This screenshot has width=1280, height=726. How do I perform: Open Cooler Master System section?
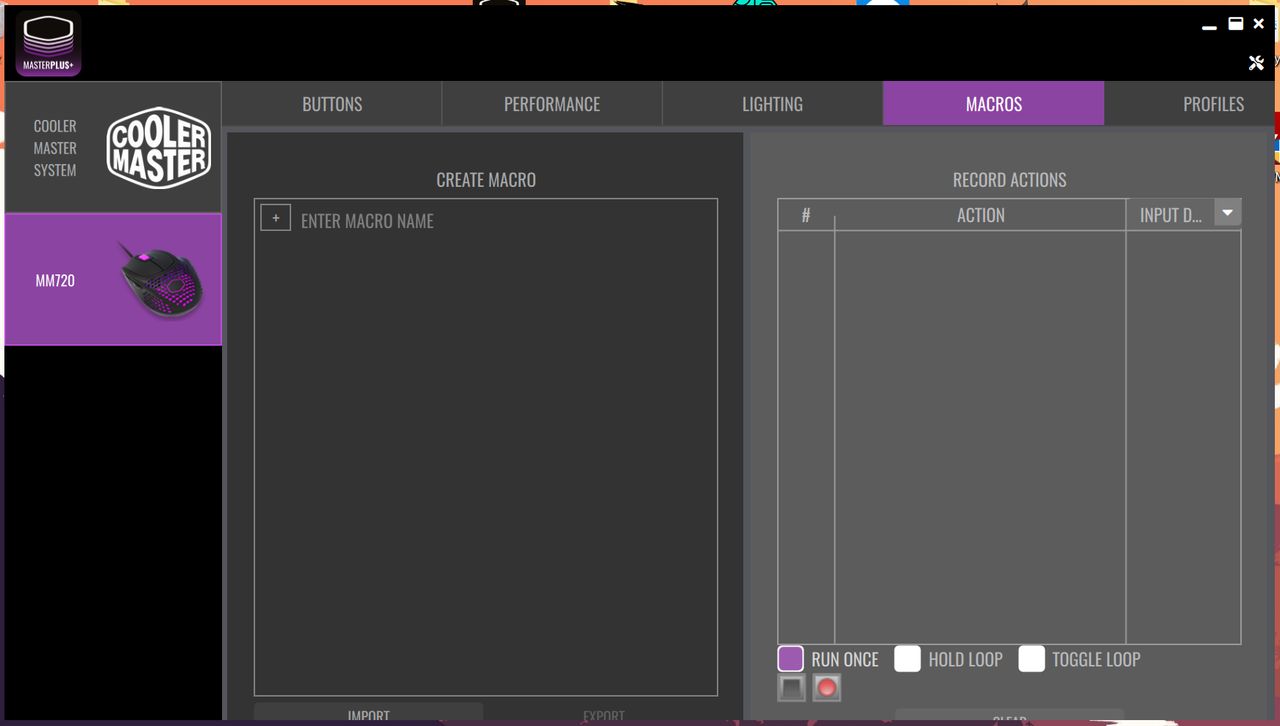point(113,147)
